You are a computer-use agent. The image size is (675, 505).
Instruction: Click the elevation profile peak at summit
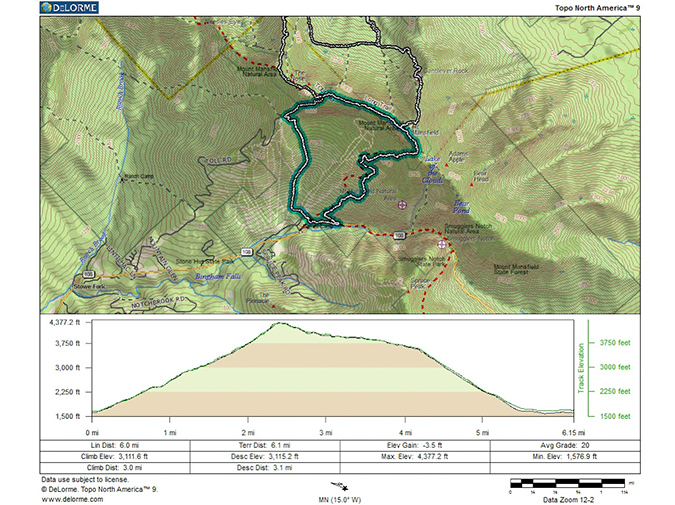[x=281, y=323]
